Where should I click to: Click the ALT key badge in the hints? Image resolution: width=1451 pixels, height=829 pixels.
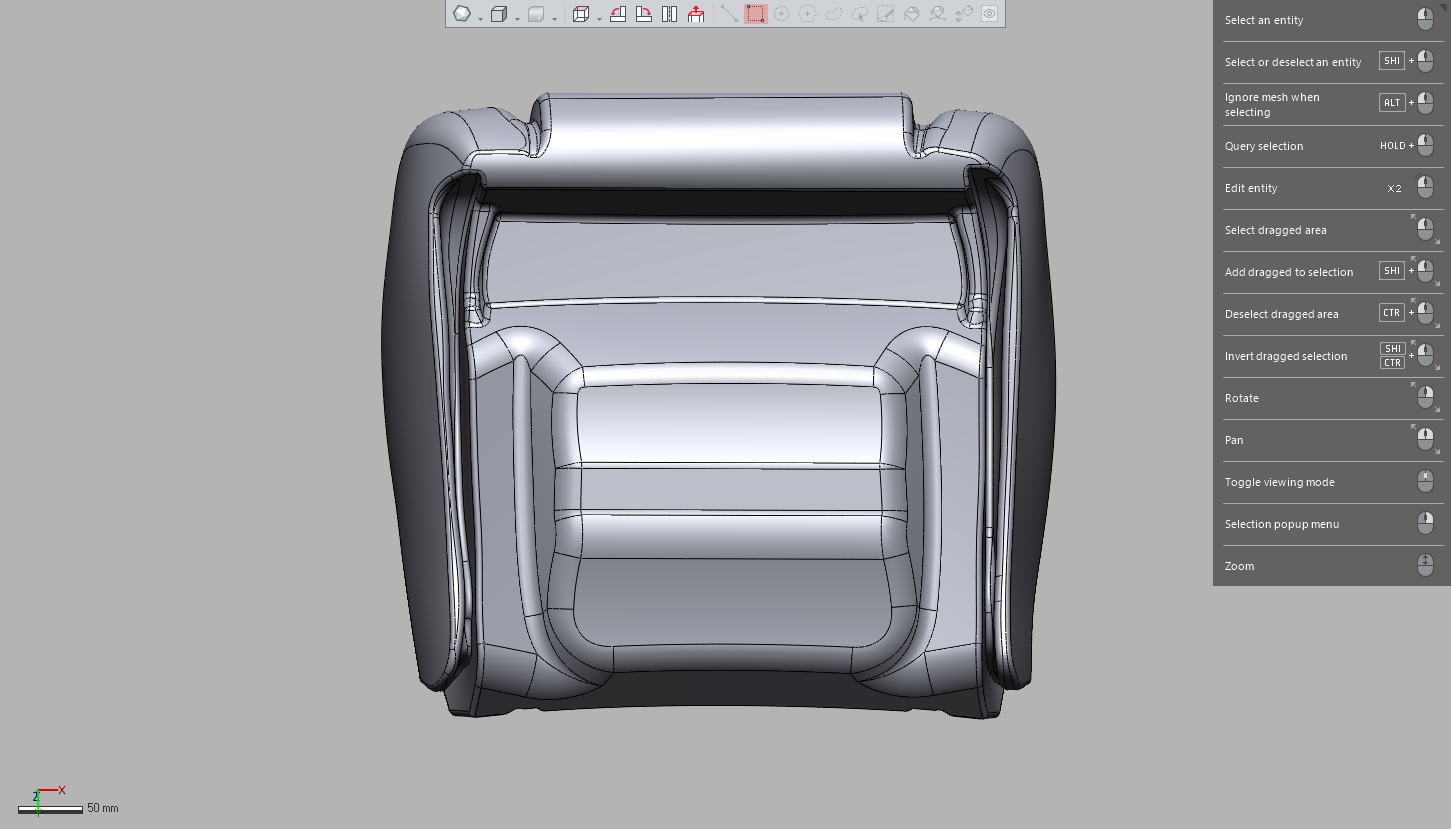click(x=1392, y=103)
